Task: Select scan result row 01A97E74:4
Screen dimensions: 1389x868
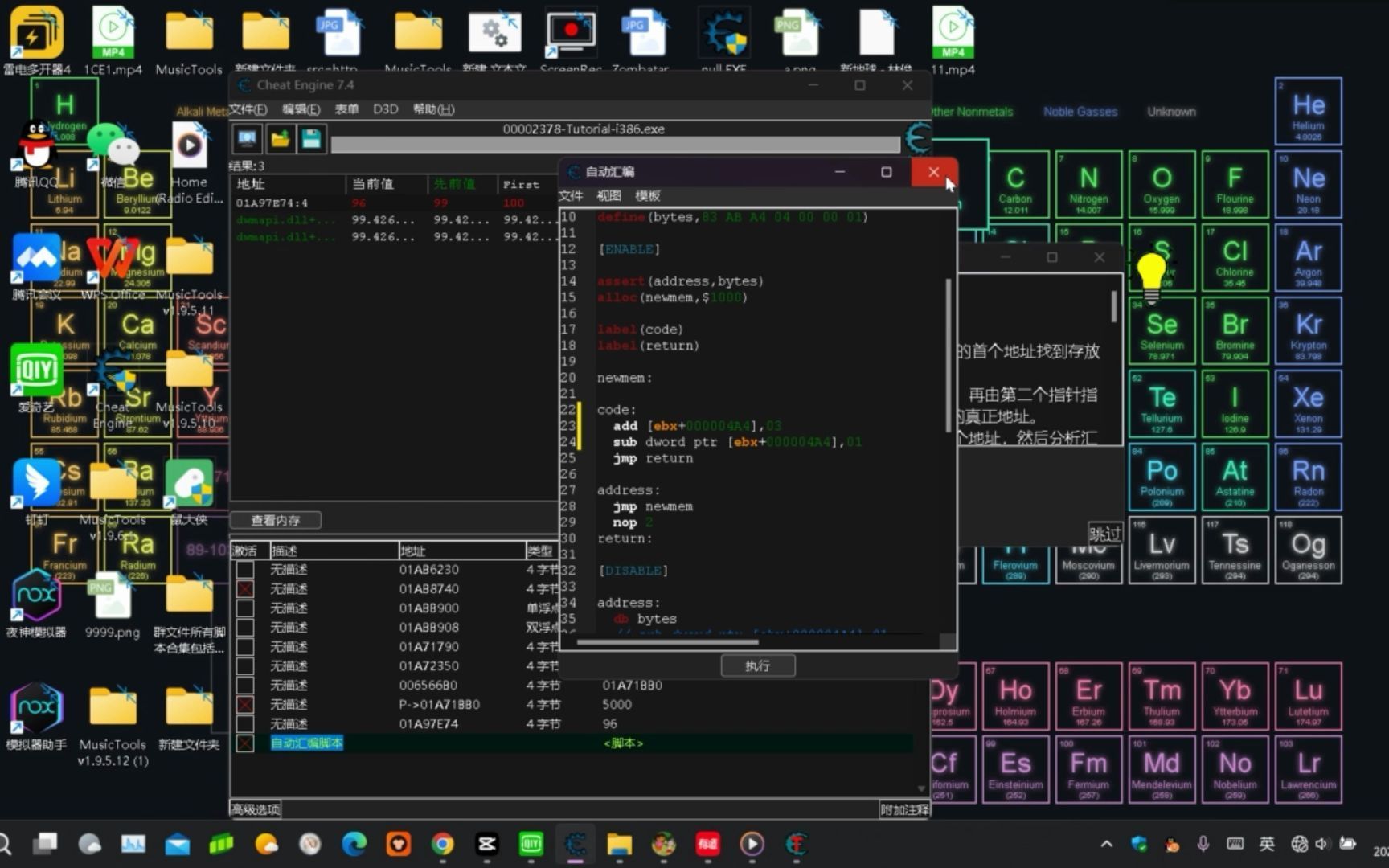Action: click(x=394, y=203)
